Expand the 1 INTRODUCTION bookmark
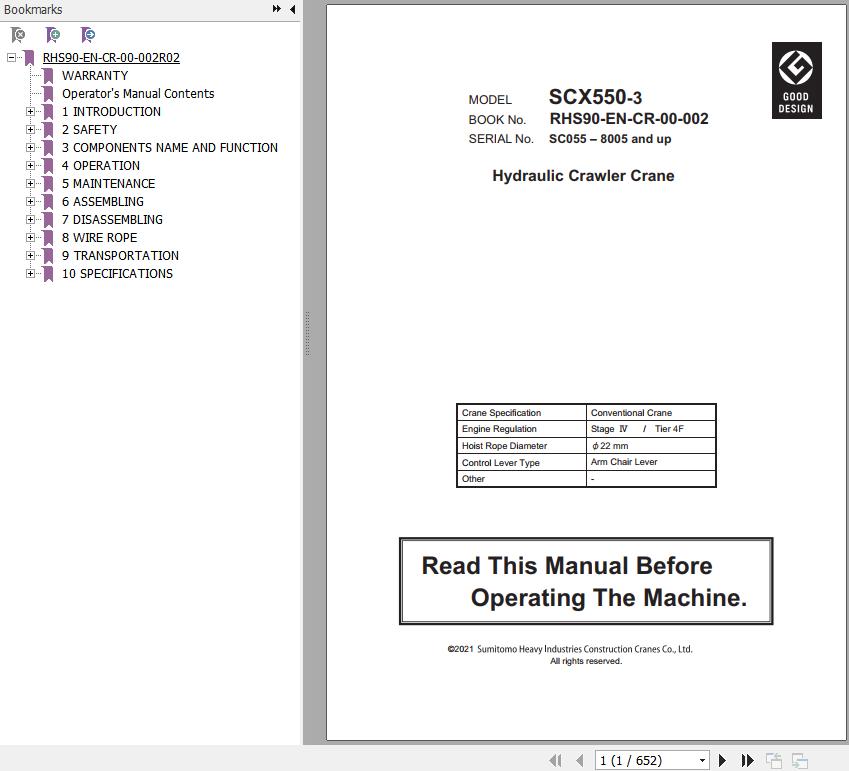Image resolution: width=849 pixels, height=771 pixels. point(30,112)
